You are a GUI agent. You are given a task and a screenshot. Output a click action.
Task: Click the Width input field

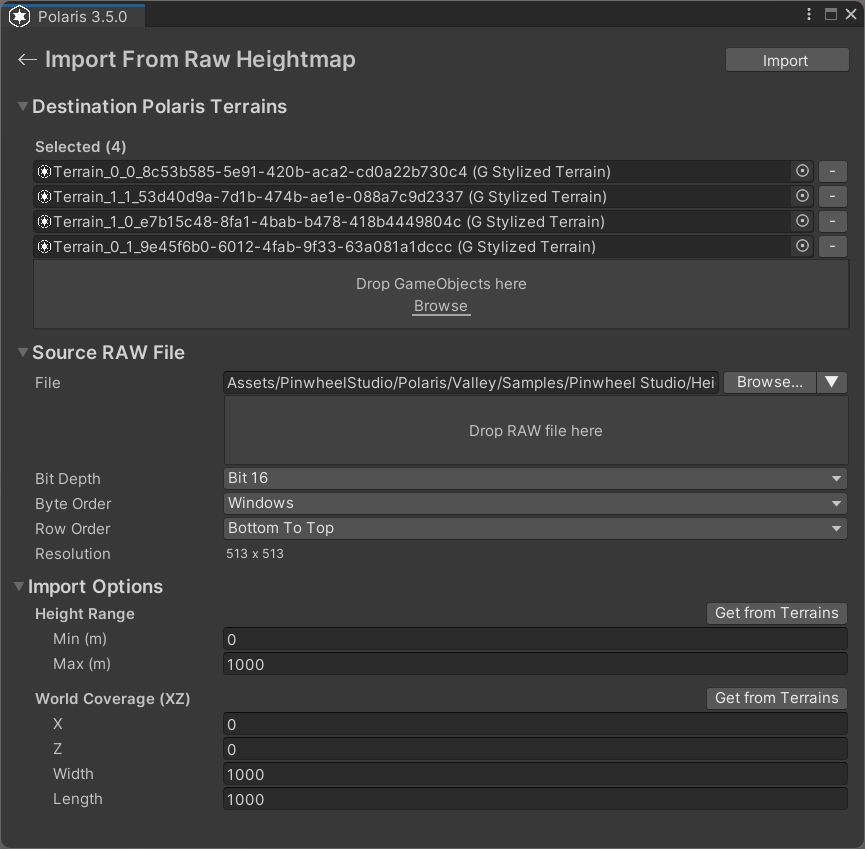[x=535, y=774]
